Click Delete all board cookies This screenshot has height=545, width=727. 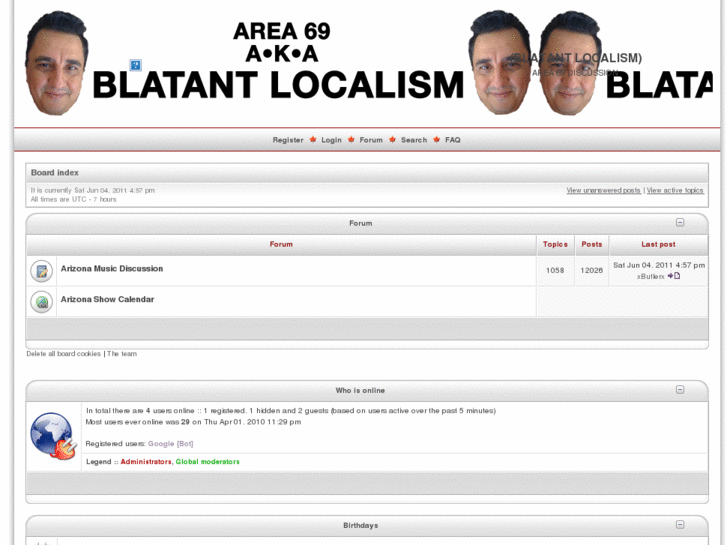[64, 354]
